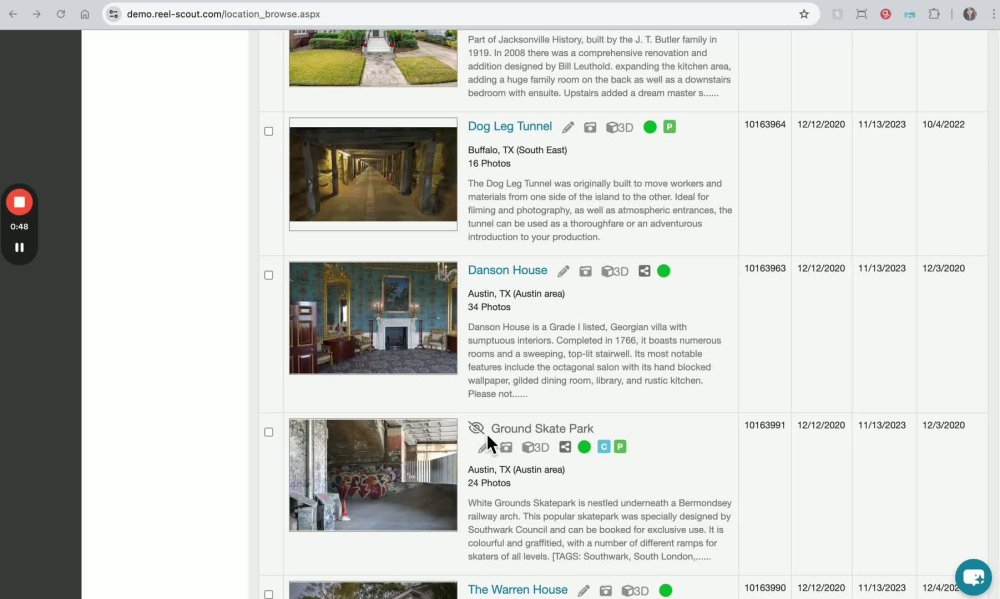Click share icon on Danson House row

pyautogui.click(x=644, y=271)
